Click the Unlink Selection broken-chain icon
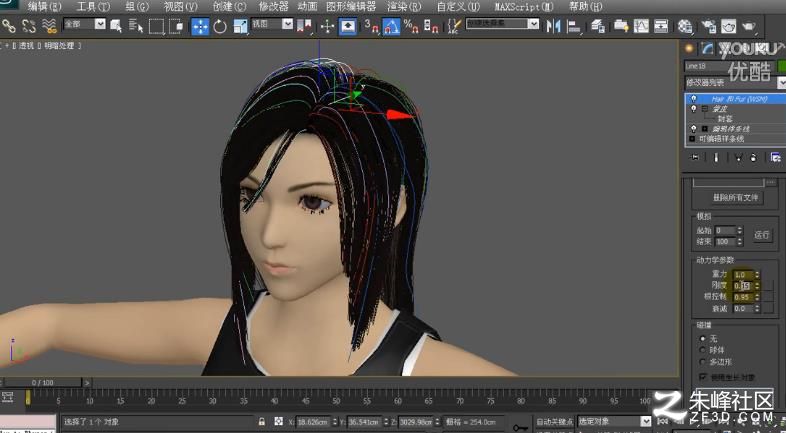Screen dimensions: 786x433 (x=29, y=26)
